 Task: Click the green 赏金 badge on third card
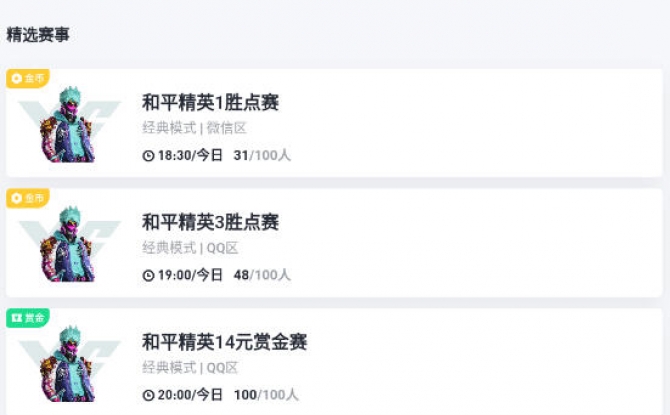28,318
